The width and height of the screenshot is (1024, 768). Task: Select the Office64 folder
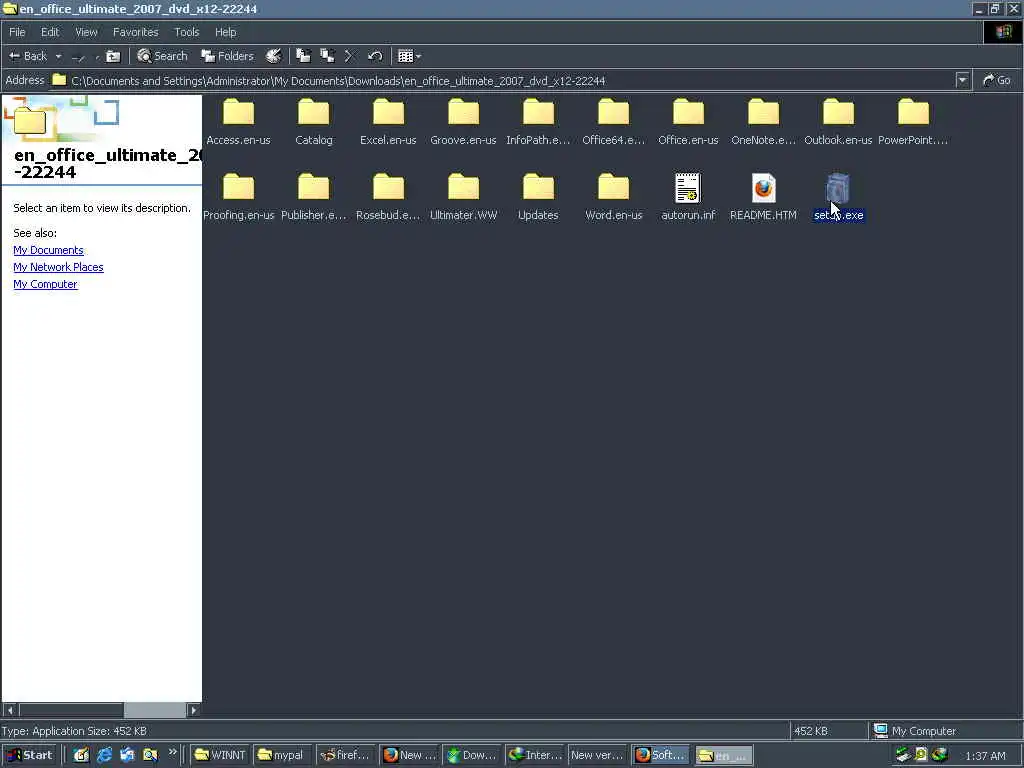pyautogui.click(x=613, y=122)
